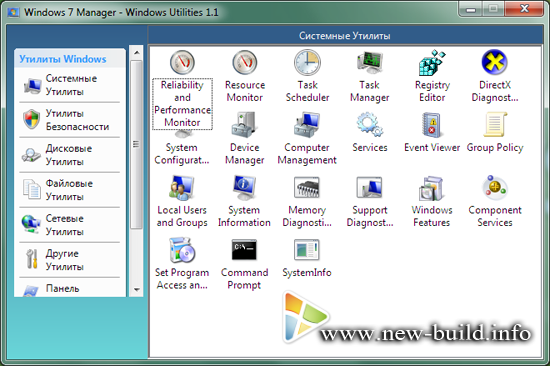Open SystemInfo icon
550x366 pixels.
coord(307,250)
